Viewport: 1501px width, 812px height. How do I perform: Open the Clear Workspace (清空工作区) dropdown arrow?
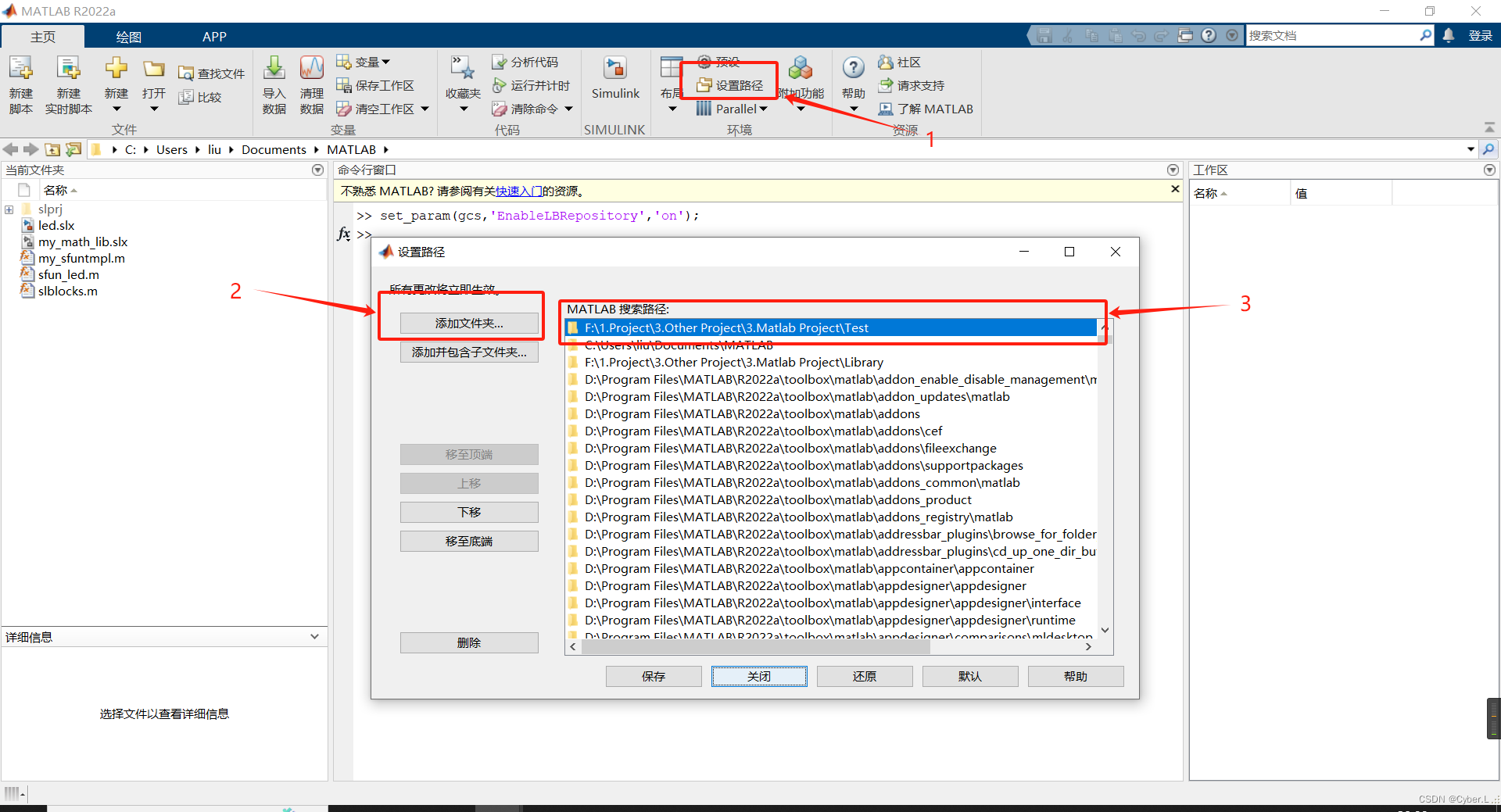pos(425,109)
